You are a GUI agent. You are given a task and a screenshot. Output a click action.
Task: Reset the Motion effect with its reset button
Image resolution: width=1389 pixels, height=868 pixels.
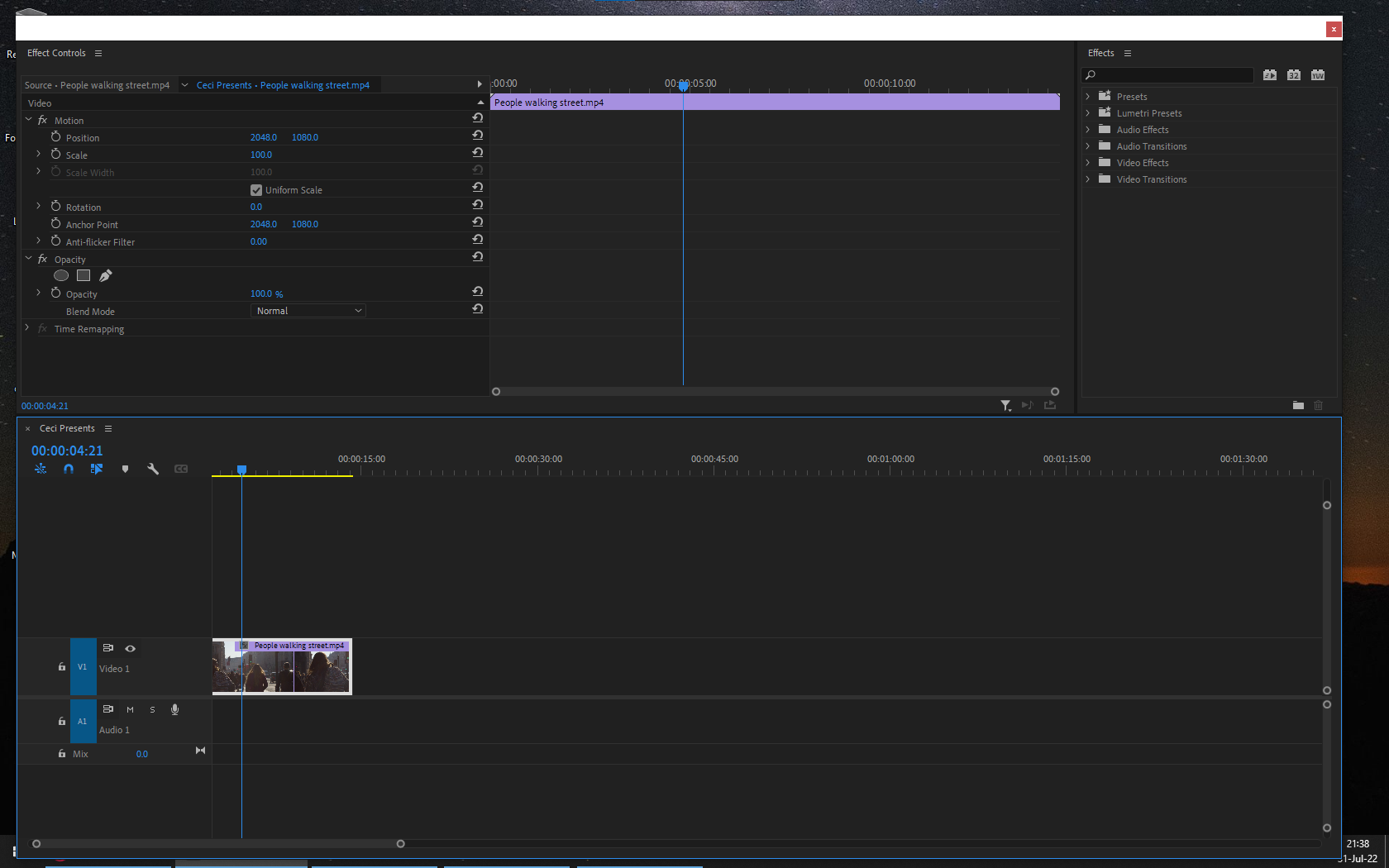(477, 117)
